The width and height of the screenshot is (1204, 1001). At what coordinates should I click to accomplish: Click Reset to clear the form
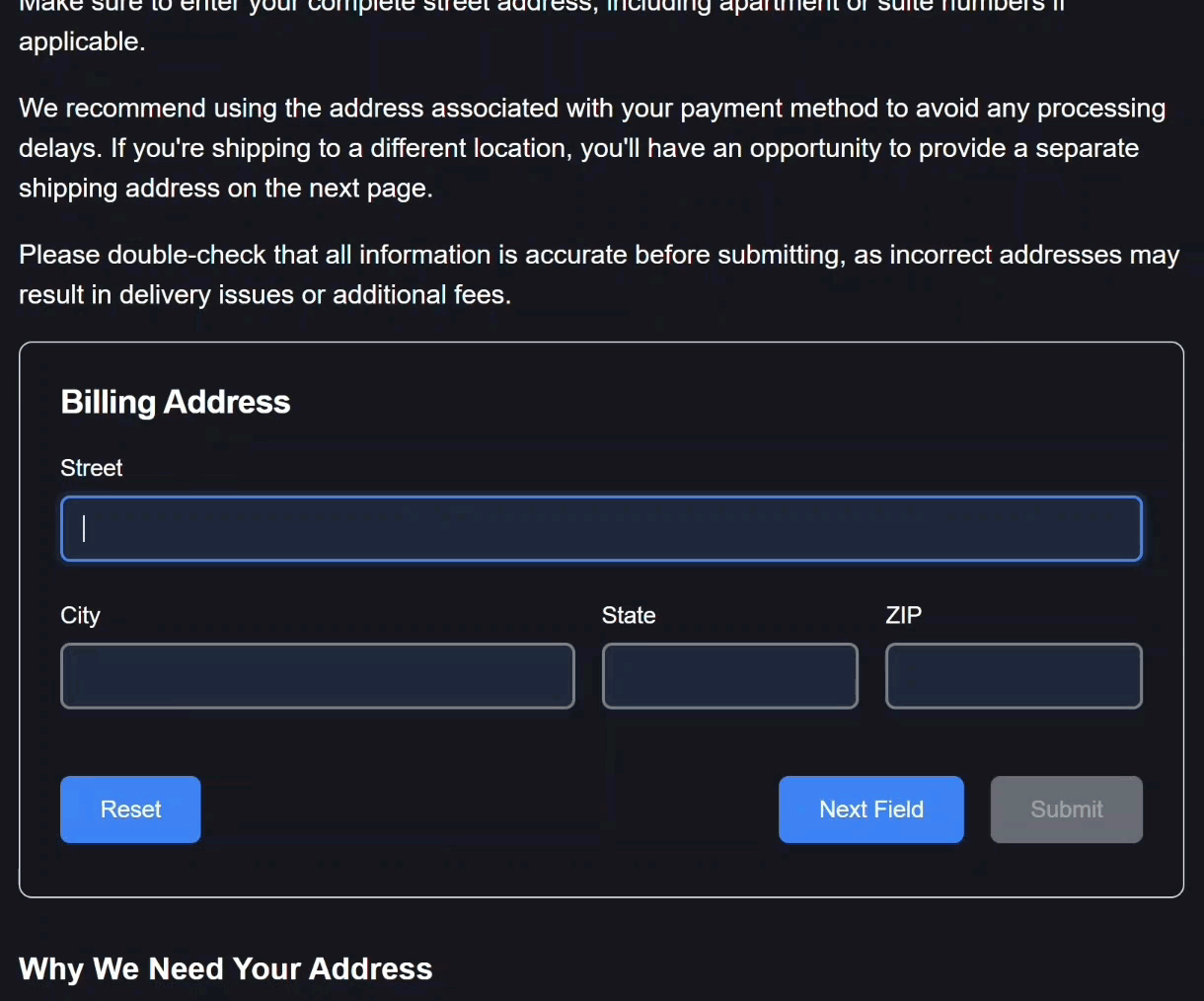[x=129, y=809]
